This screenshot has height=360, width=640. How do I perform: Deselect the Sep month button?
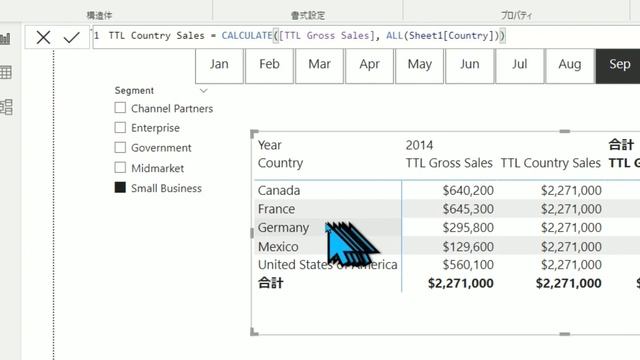coord(618,66)
